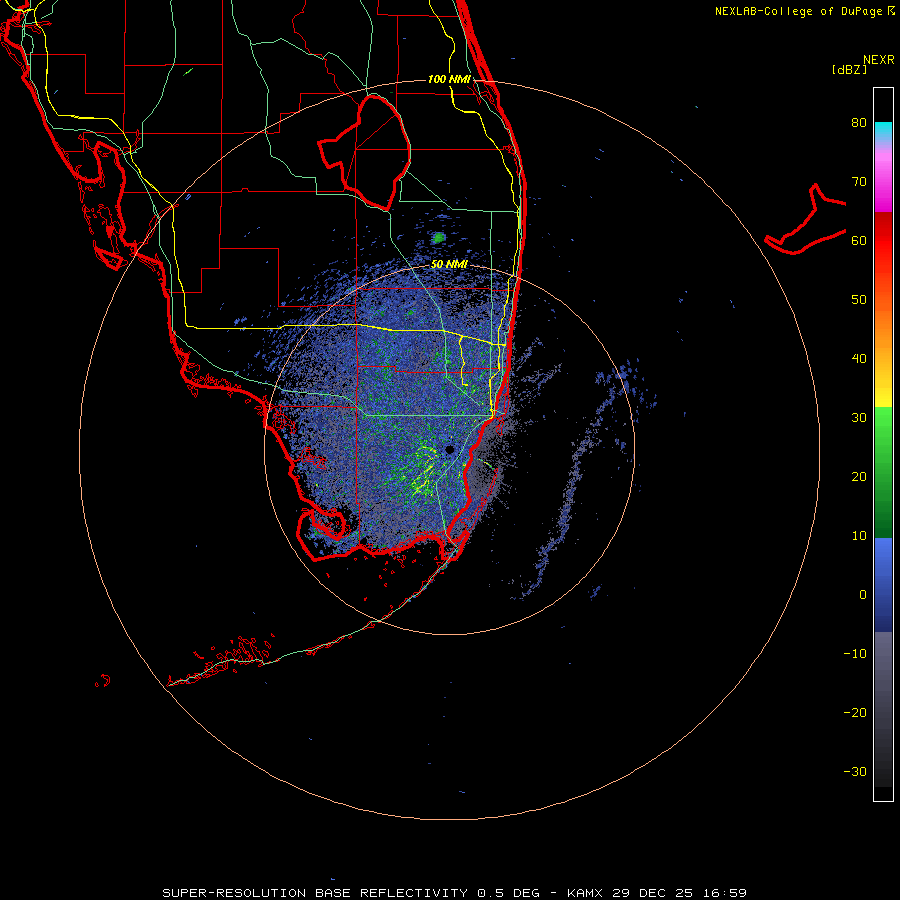Pick the magenta band of the reflectivity color bar
The width and height of the screenshot is (900, 900).
pos(883,181)
